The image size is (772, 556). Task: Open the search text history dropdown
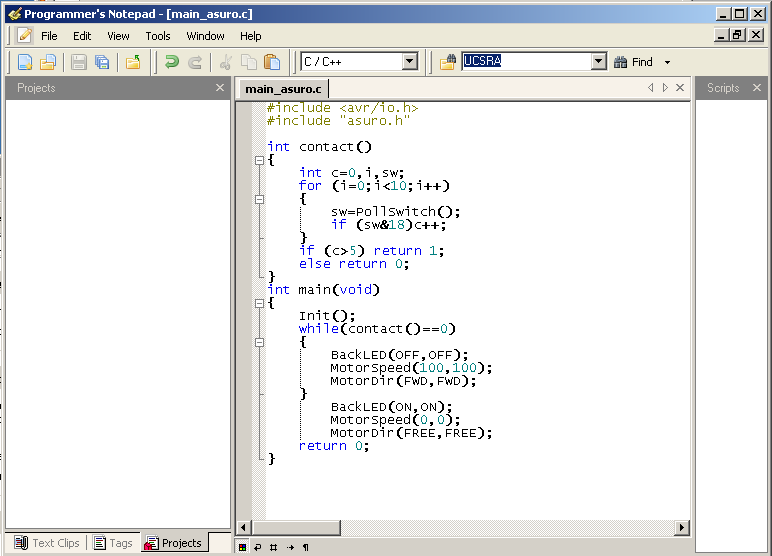598,61
